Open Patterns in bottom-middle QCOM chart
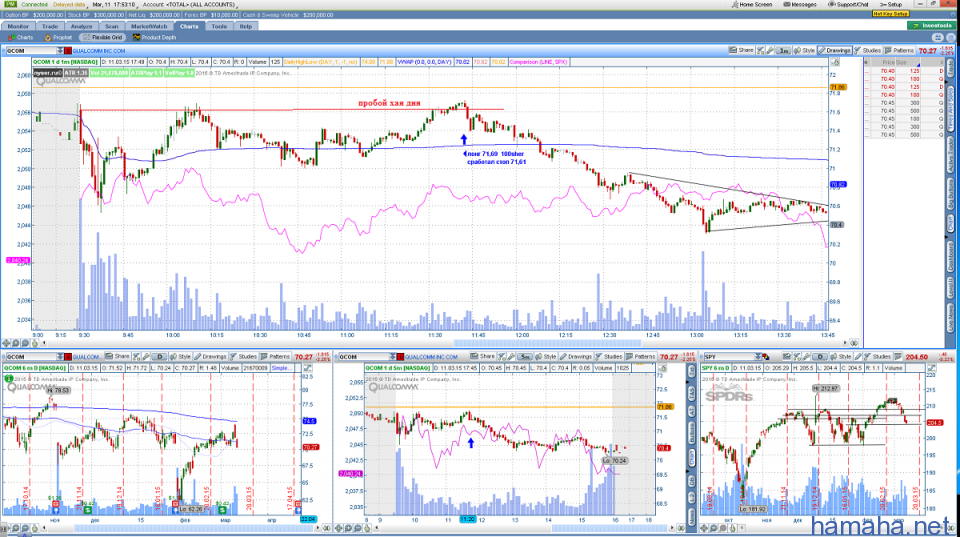The height and width of the screenshot is (537, 960). [x=640, y=356]
